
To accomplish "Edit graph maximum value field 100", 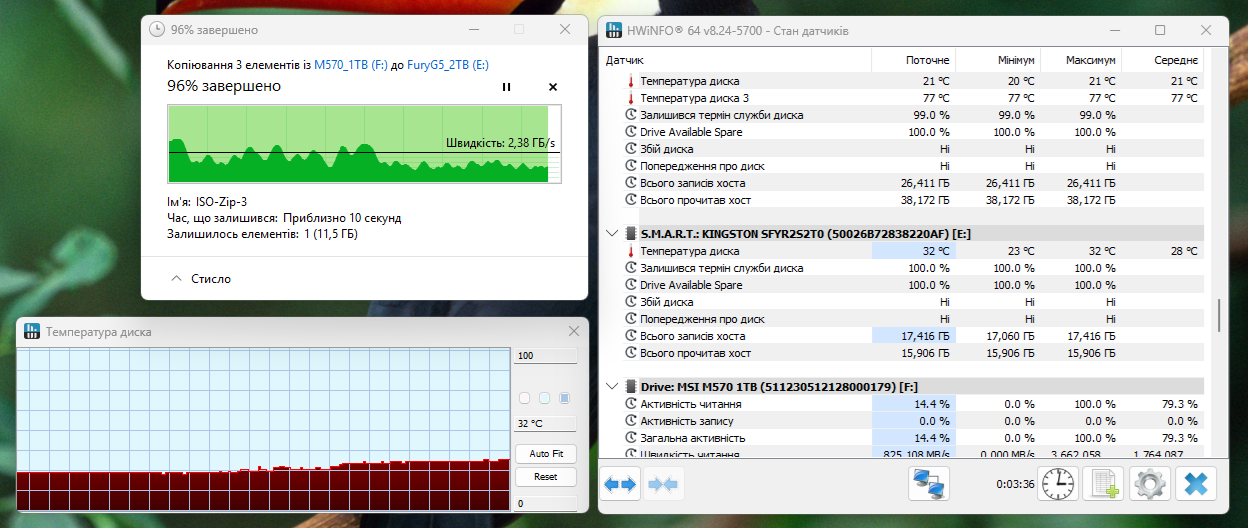I will [545, 356].
